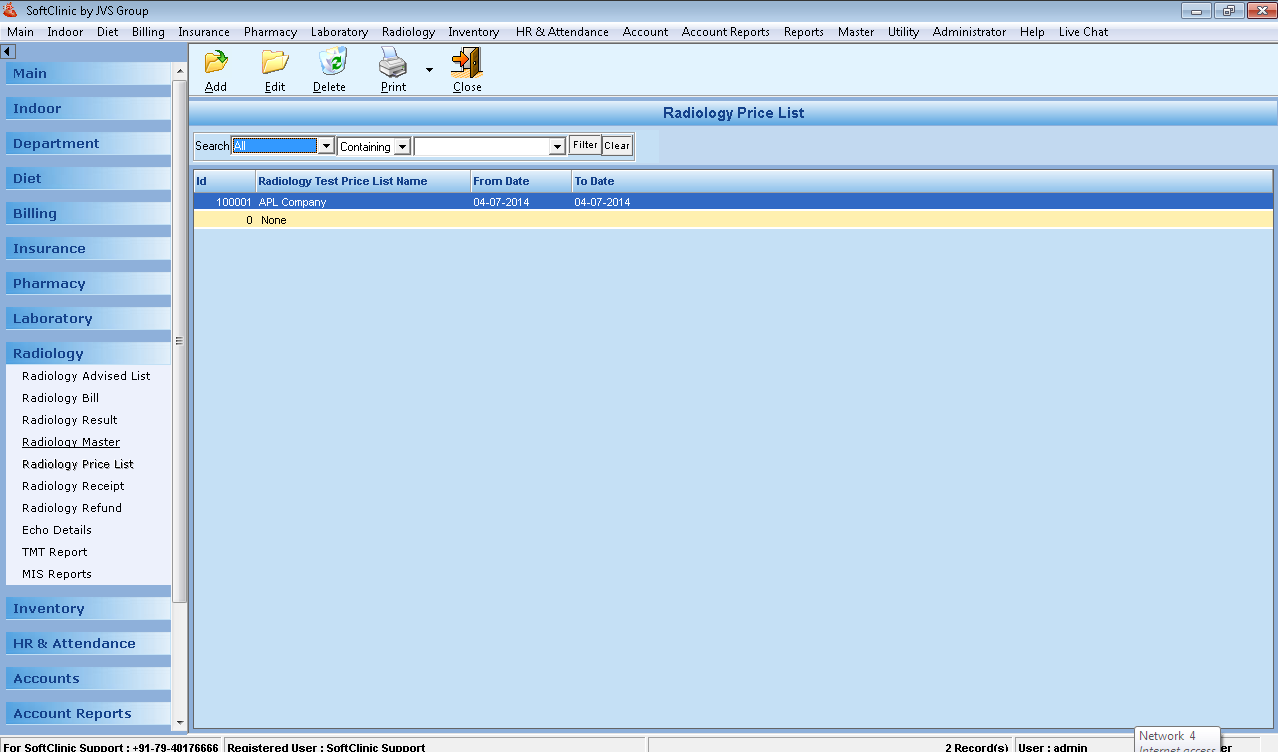Click the Add folder icon in toolbar

point(215,63)
